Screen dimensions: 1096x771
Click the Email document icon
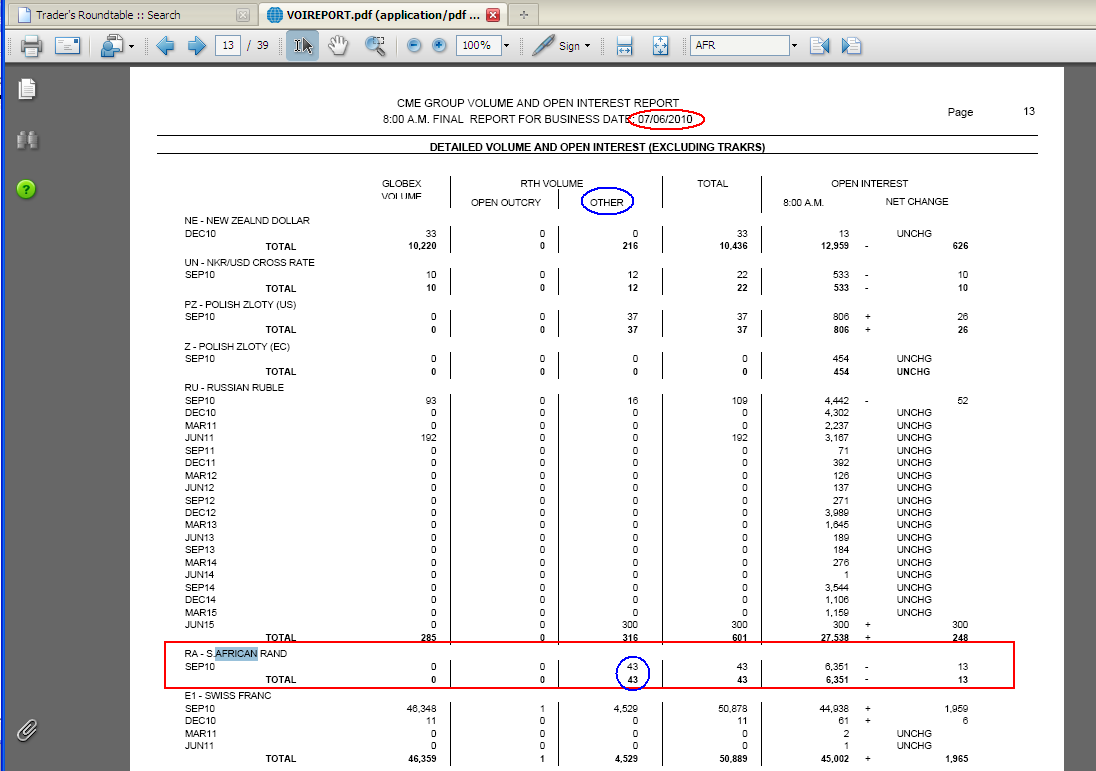pos(67,46)
